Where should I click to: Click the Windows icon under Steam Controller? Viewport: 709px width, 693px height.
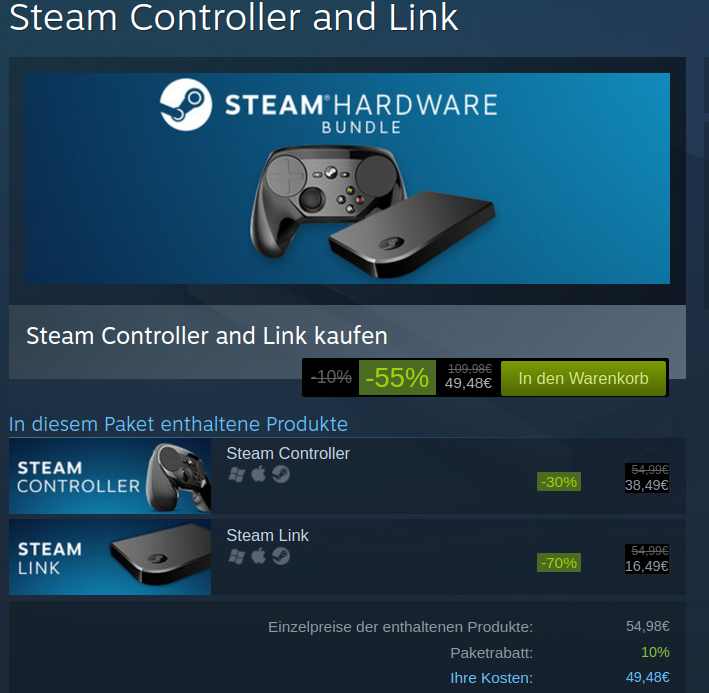[x=237, y=474]
